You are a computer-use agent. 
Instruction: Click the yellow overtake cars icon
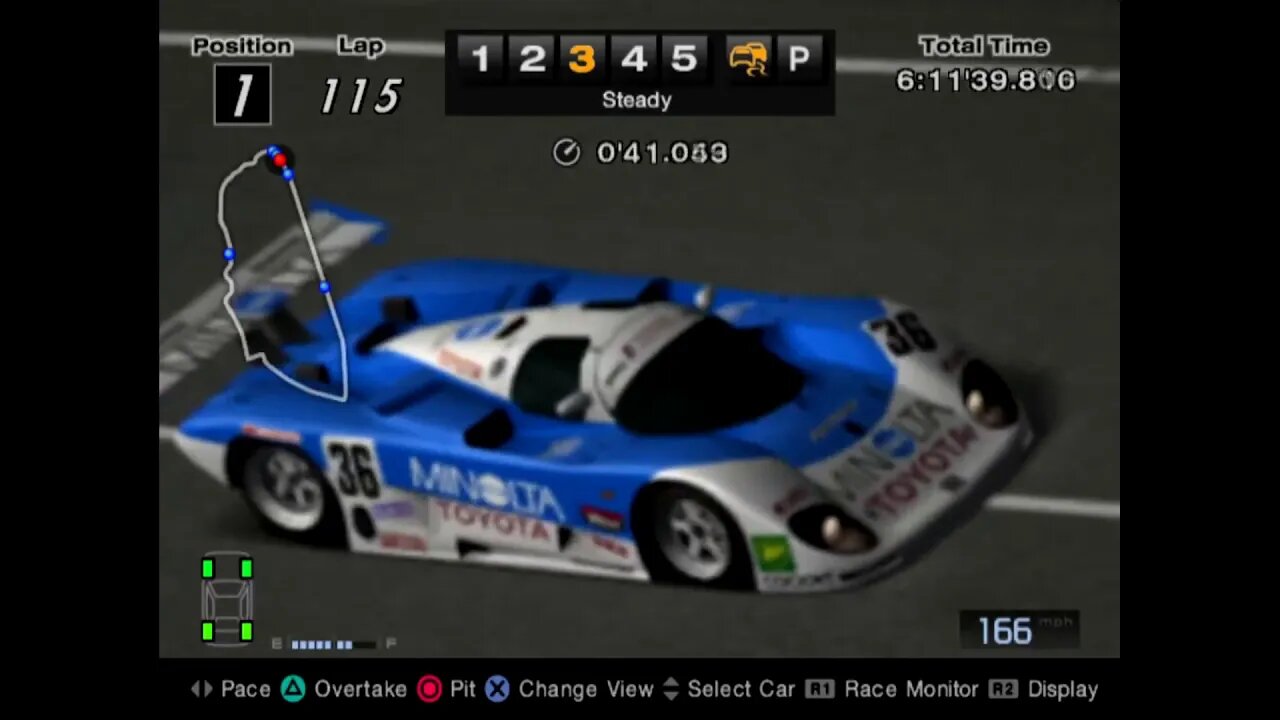click(x=748, y=59)
